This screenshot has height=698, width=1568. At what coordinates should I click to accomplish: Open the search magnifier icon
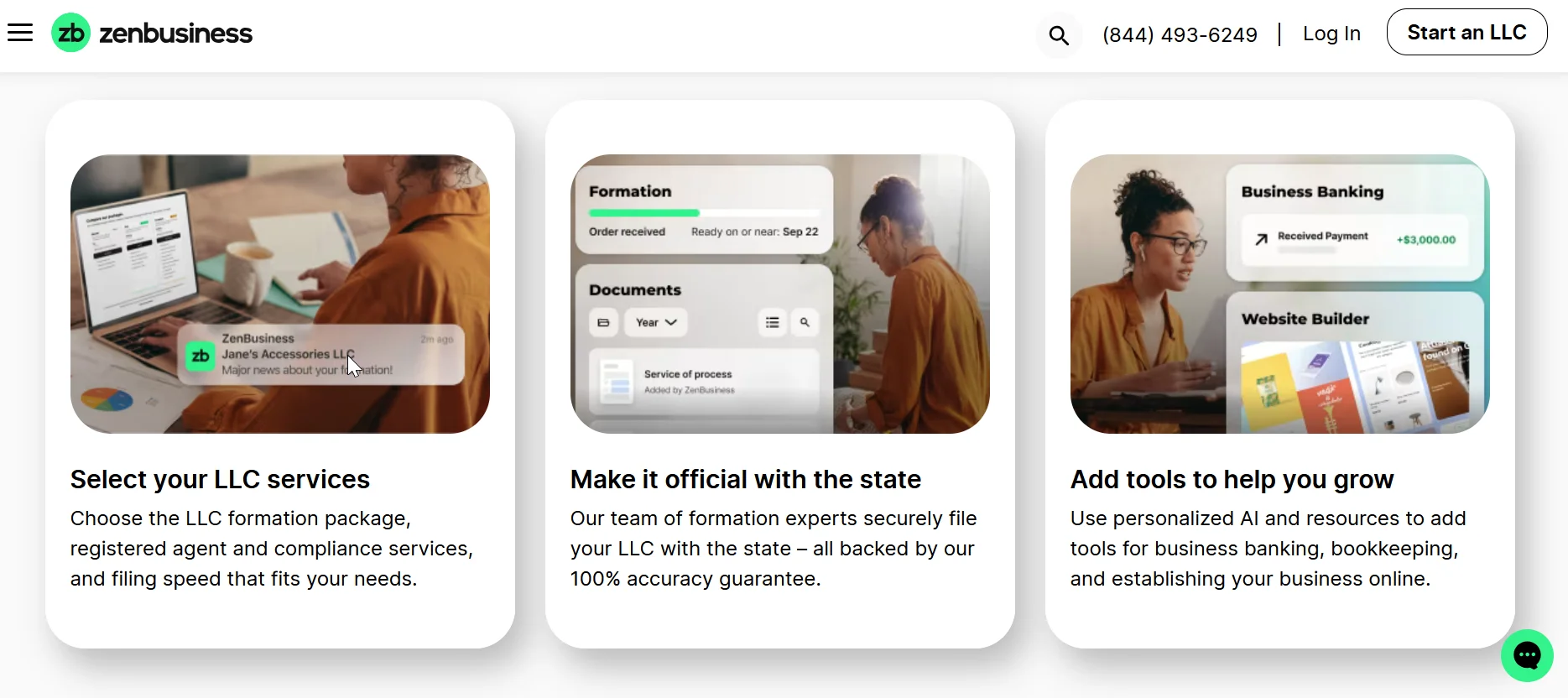tap(1059, 35)
